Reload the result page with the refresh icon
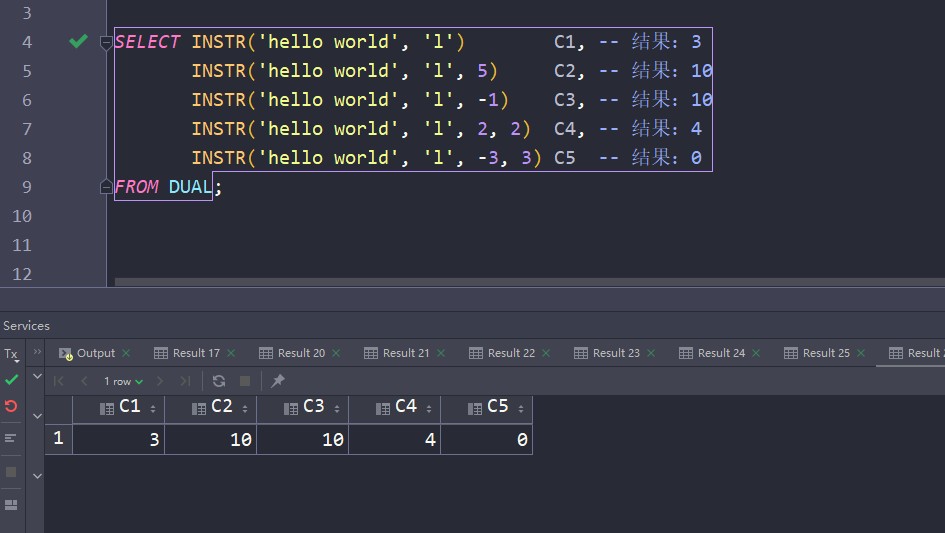This screenshot has width=945, height=533. point(219,381)
